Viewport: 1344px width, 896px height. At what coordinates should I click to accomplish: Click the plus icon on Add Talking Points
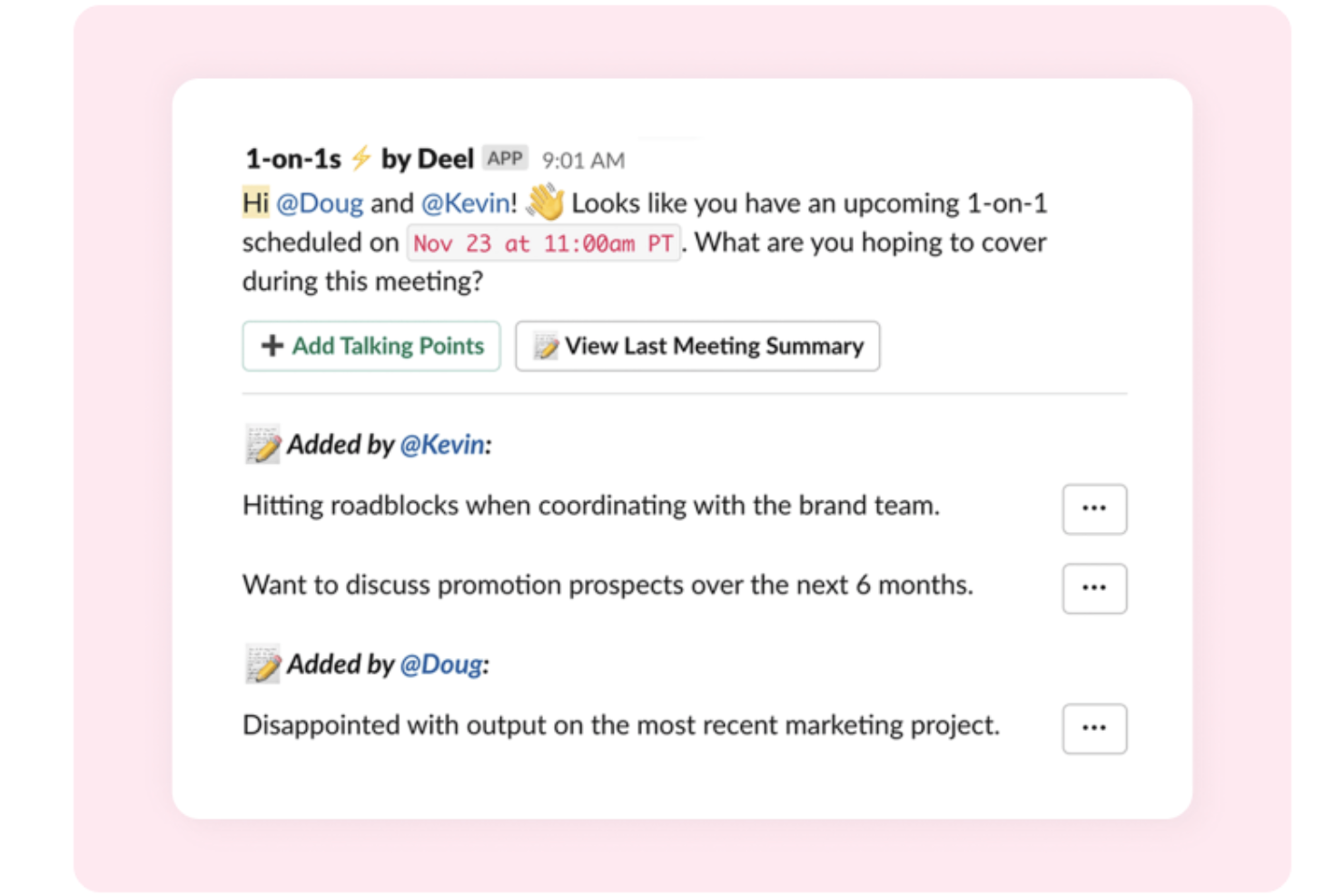point(271,346)
